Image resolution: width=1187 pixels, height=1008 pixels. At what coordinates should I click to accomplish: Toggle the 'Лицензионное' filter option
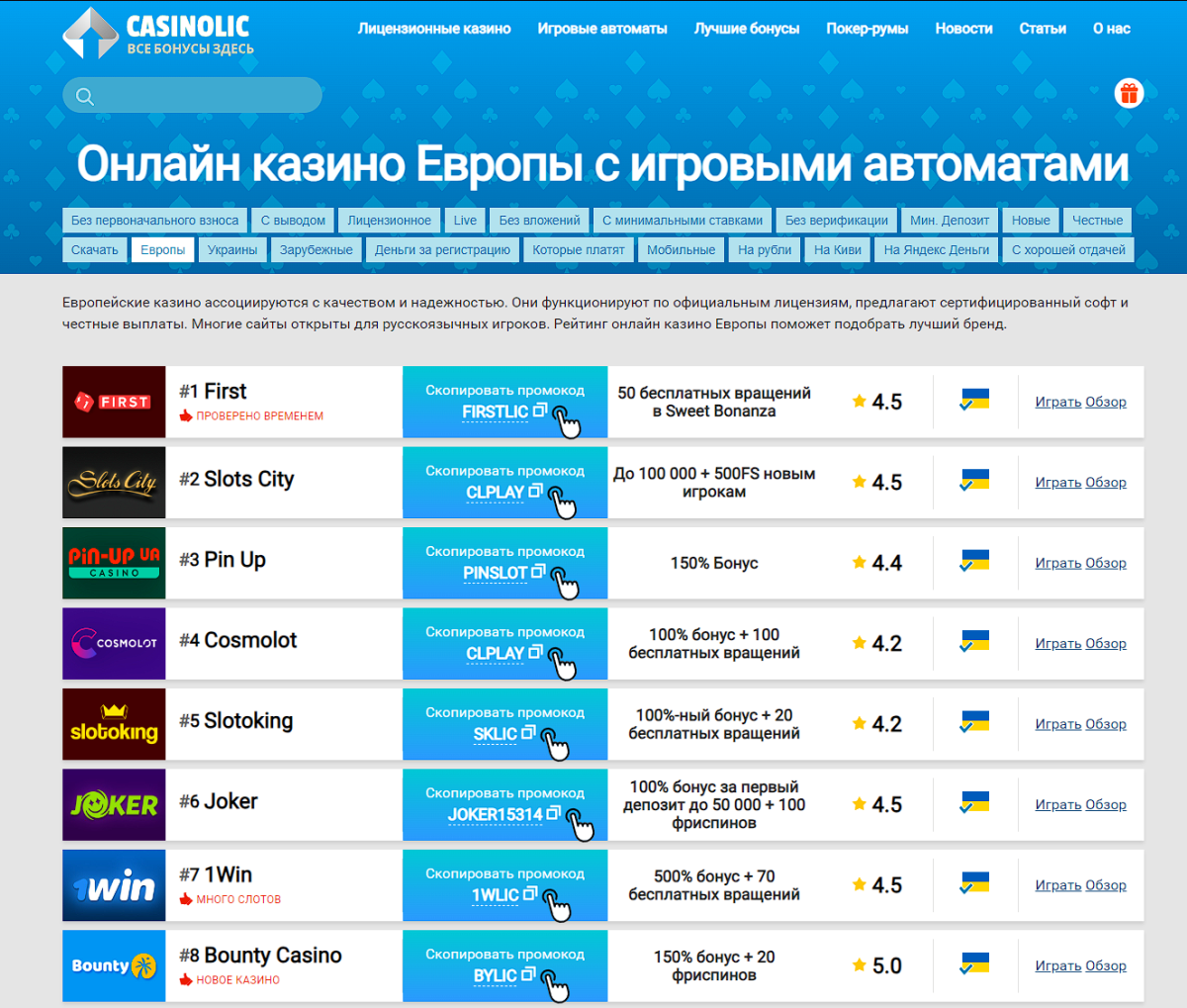pyautogui.click(x=389, y=220)
